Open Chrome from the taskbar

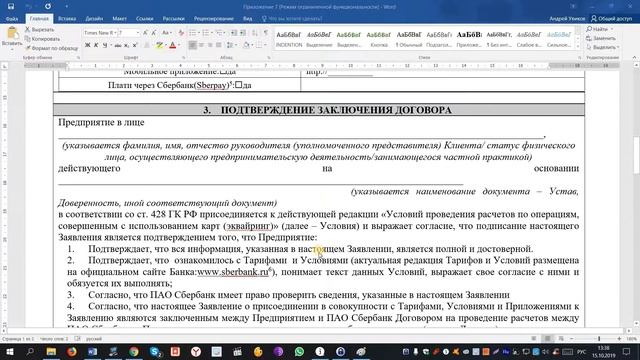point(134,351)
